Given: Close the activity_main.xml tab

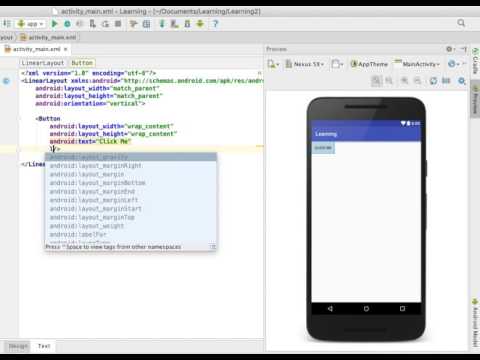Looking at the screenshot, I should tap(66, 49).
